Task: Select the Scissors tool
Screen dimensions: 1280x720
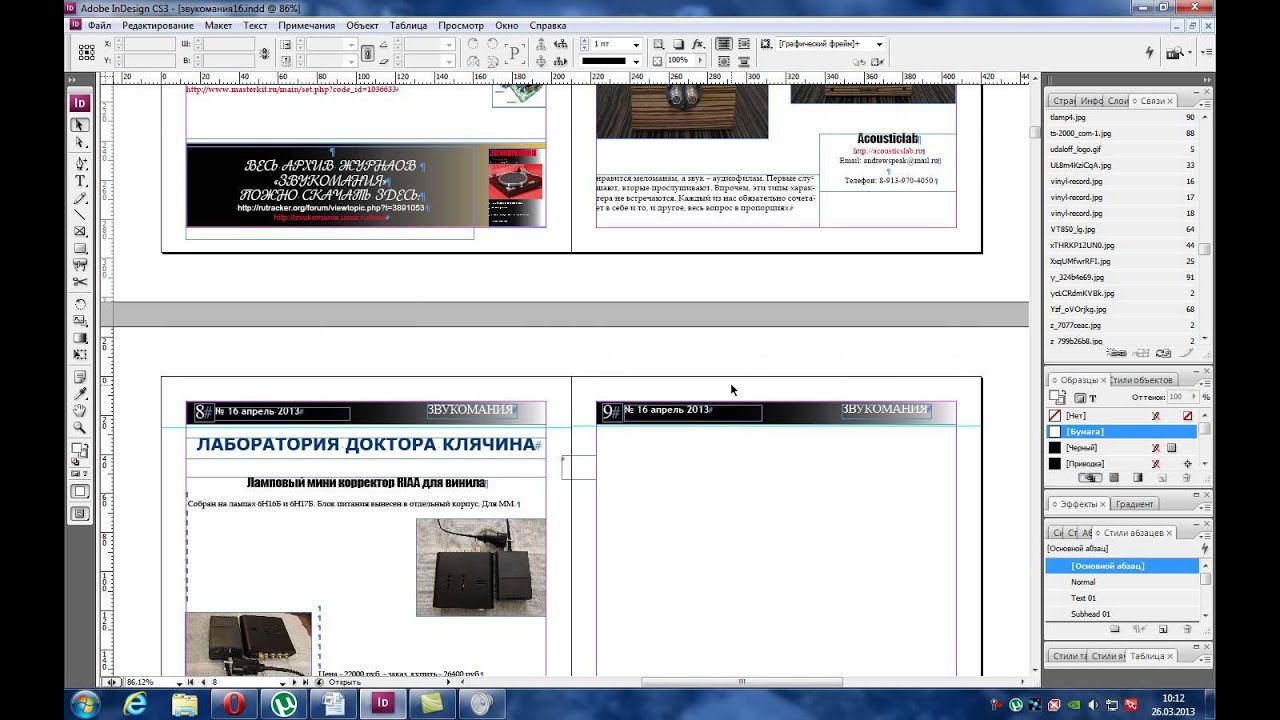Action: (80, 283)
